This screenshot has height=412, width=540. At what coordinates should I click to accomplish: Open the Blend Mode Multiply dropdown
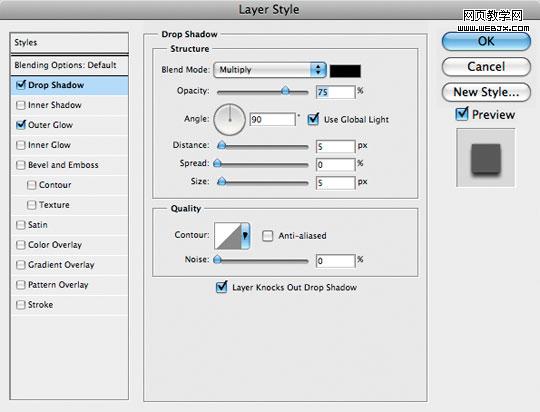270,70
